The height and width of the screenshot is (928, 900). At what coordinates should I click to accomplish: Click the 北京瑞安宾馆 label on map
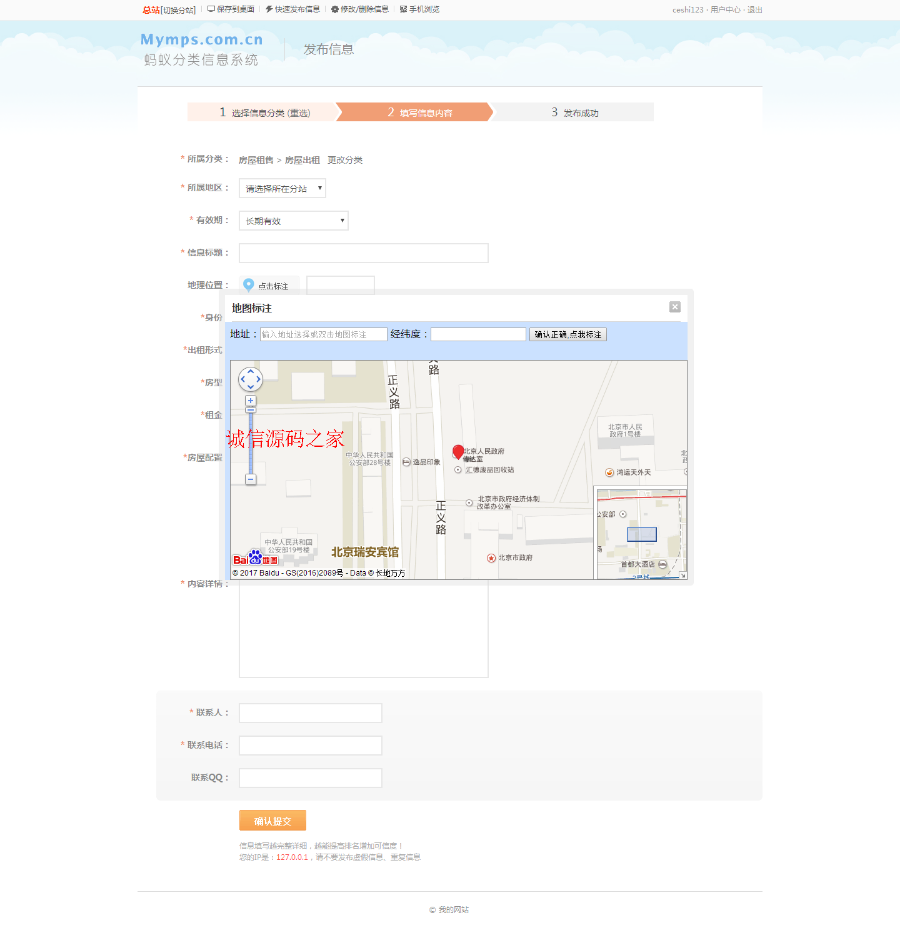(365, 552)
